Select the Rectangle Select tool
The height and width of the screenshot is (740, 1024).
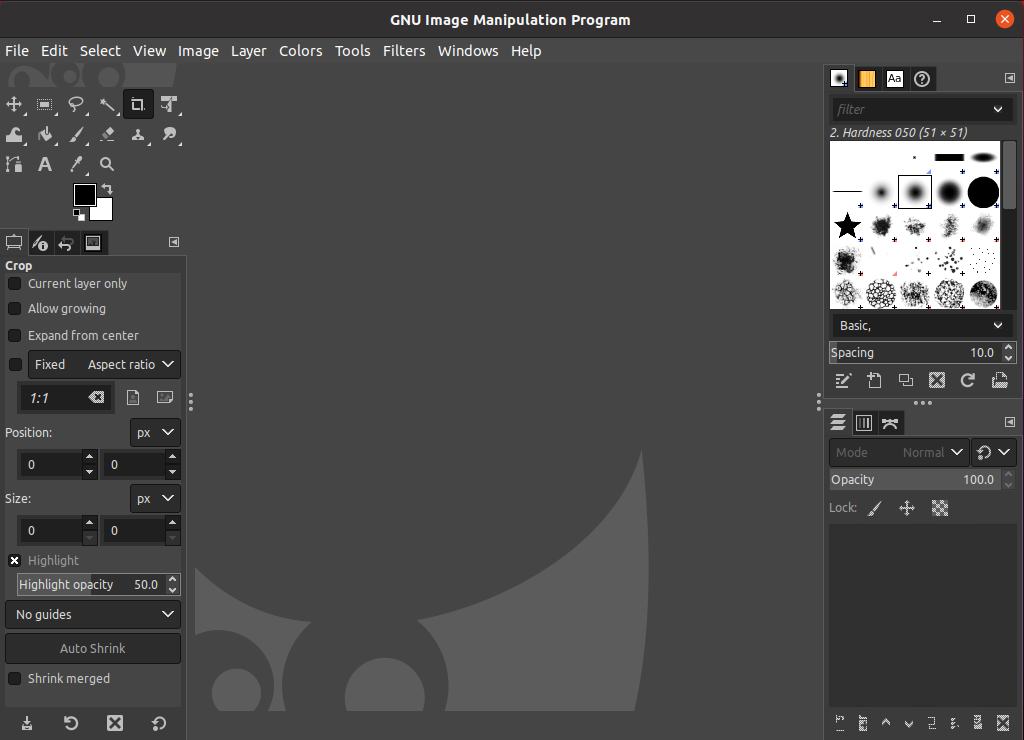click(45, 104)
